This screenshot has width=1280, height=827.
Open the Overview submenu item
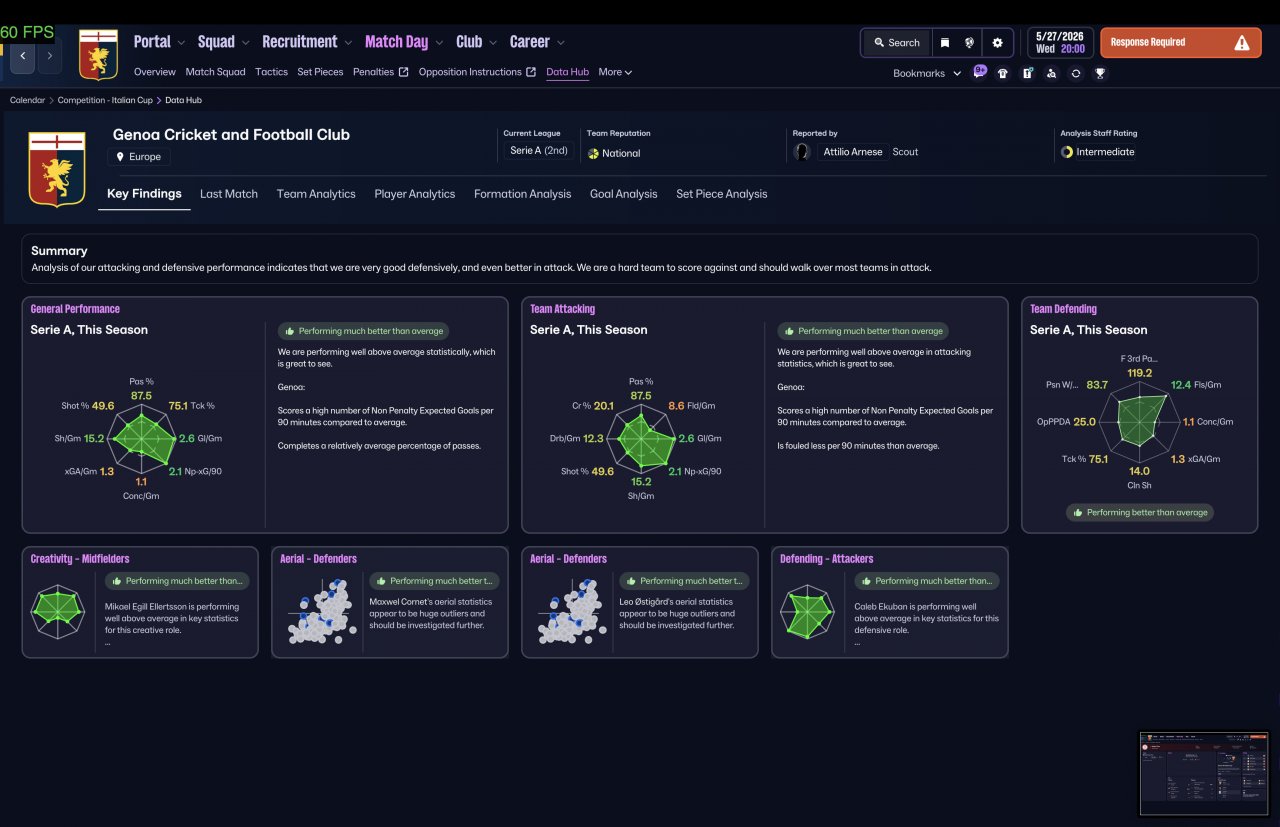pyautogui.click(x=155, y=72)
